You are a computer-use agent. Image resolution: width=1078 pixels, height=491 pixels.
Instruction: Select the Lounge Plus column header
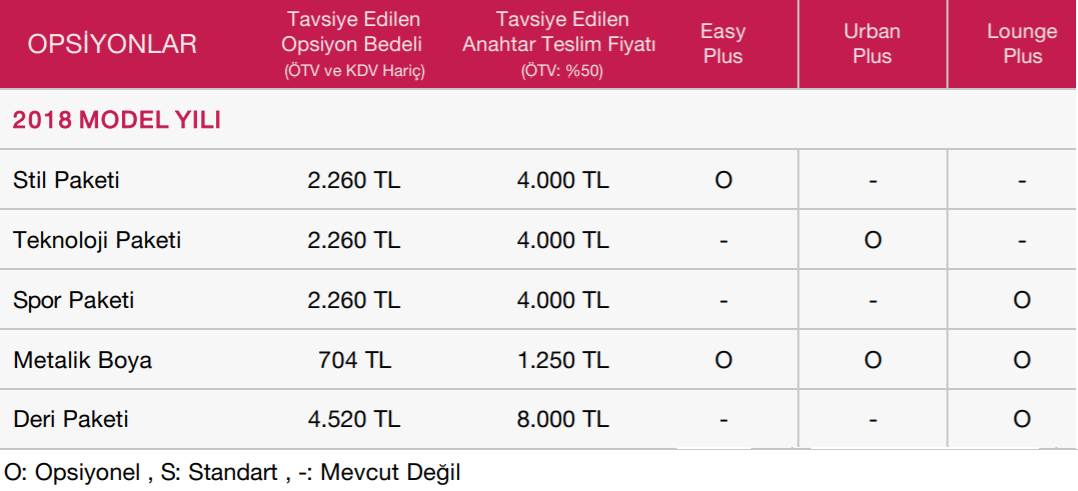tap(1022, 43)
